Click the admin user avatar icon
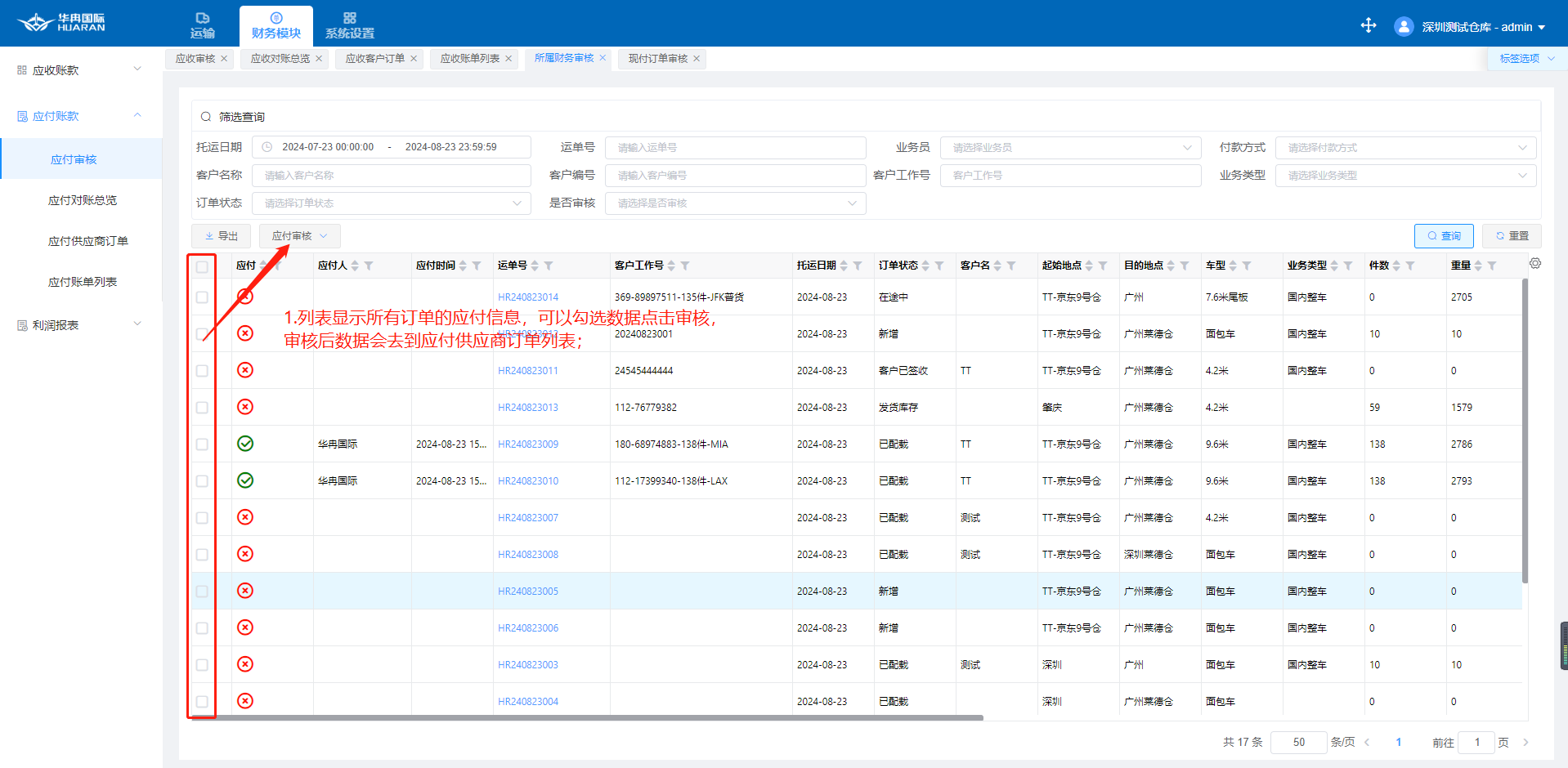Image resolution: width=1568 pixels, height=768 pixels. pyautogui.click(x=1403, y=27)
